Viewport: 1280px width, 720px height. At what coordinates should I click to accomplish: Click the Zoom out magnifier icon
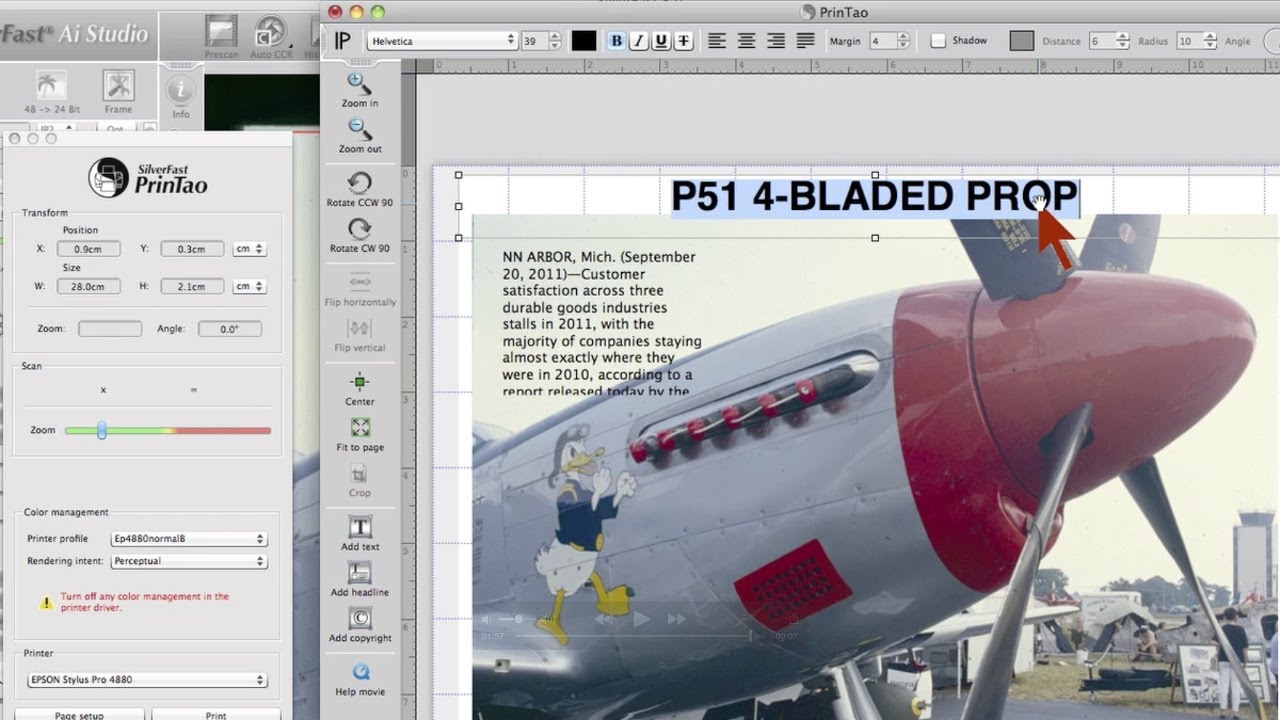tap(359, 130)
